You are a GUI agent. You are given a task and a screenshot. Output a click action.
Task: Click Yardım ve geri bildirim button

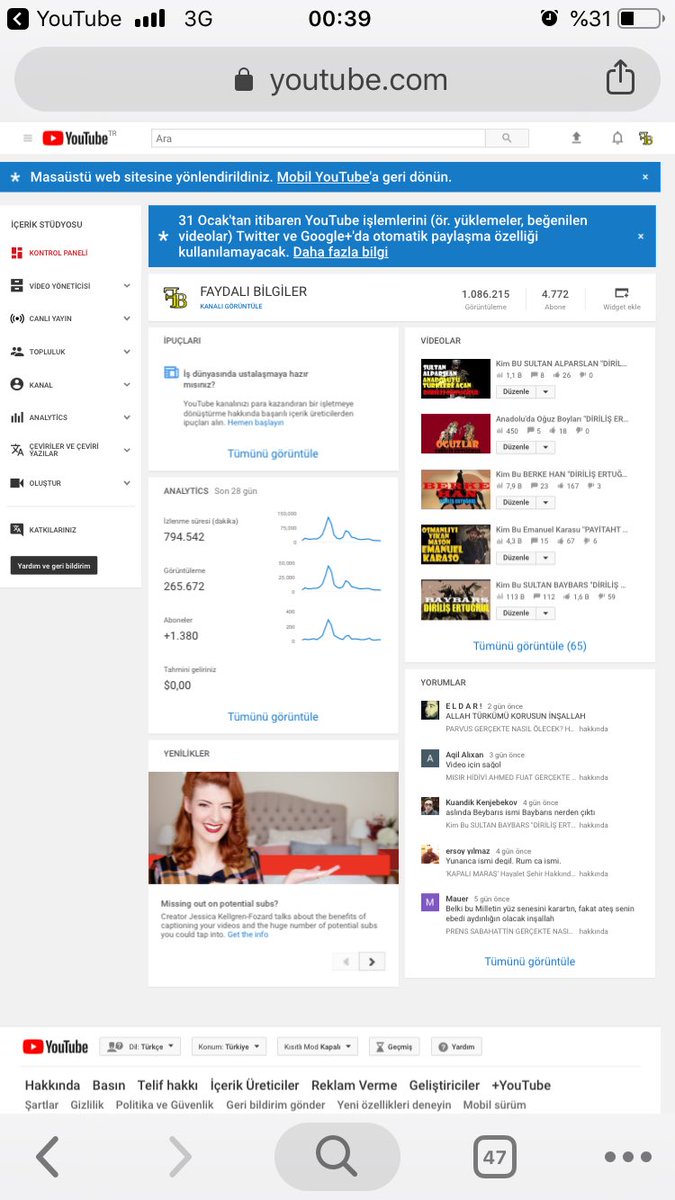[x=54, y=566]
